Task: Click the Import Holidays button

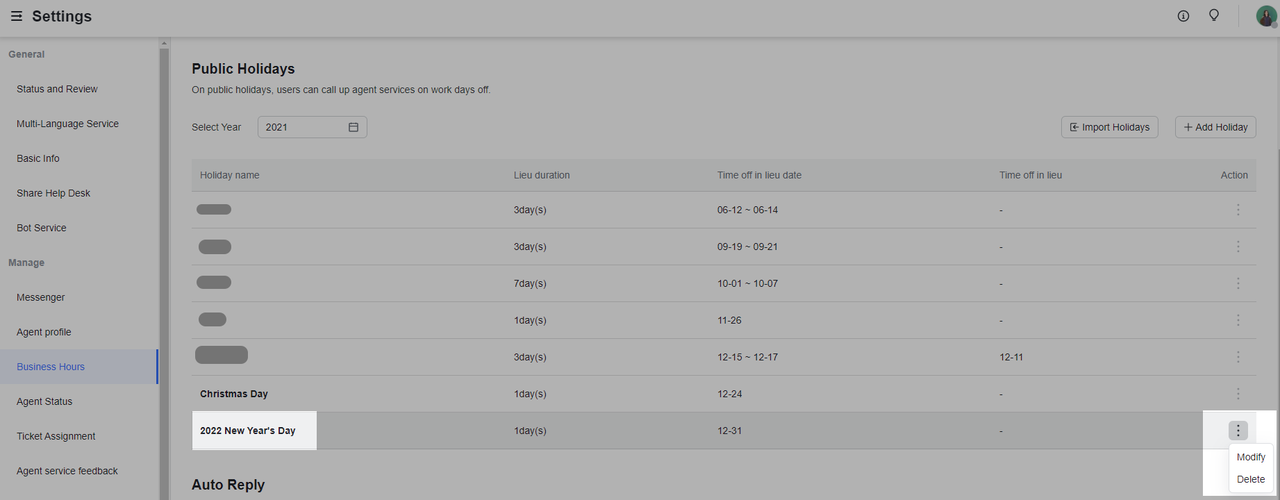Action: [1109, 127]
